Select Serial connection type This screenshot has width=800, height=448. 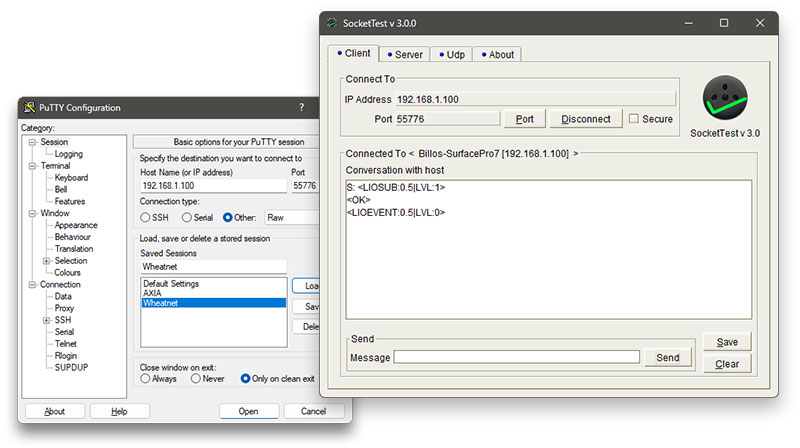[x=187, y=217]
